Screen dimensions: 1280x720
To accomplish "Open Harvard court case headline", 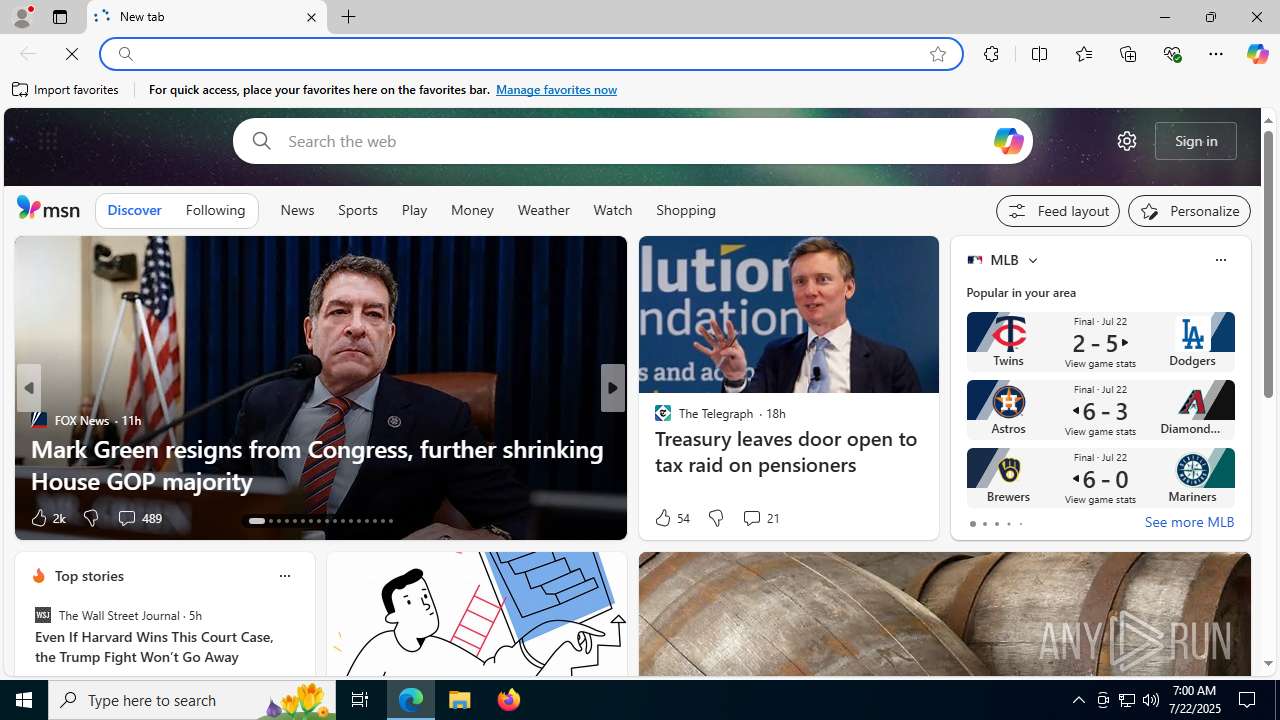I will pos(154,647).
